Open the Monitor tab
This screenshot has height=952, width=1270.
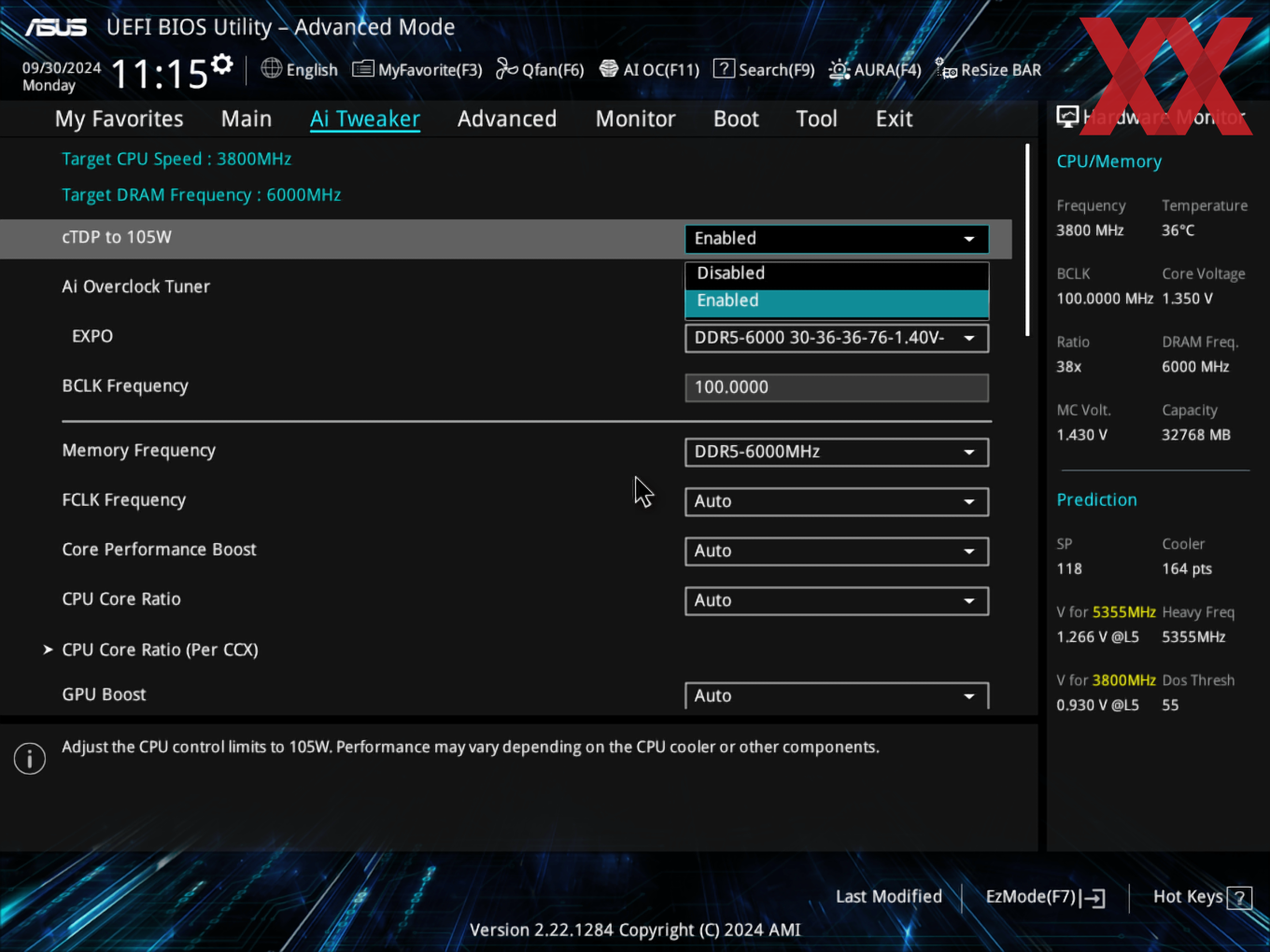point(636,119)
